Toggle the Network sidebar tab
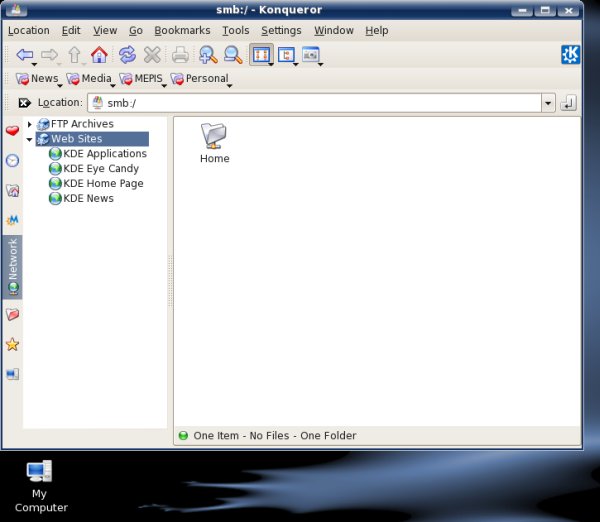 tap(12, 265)
